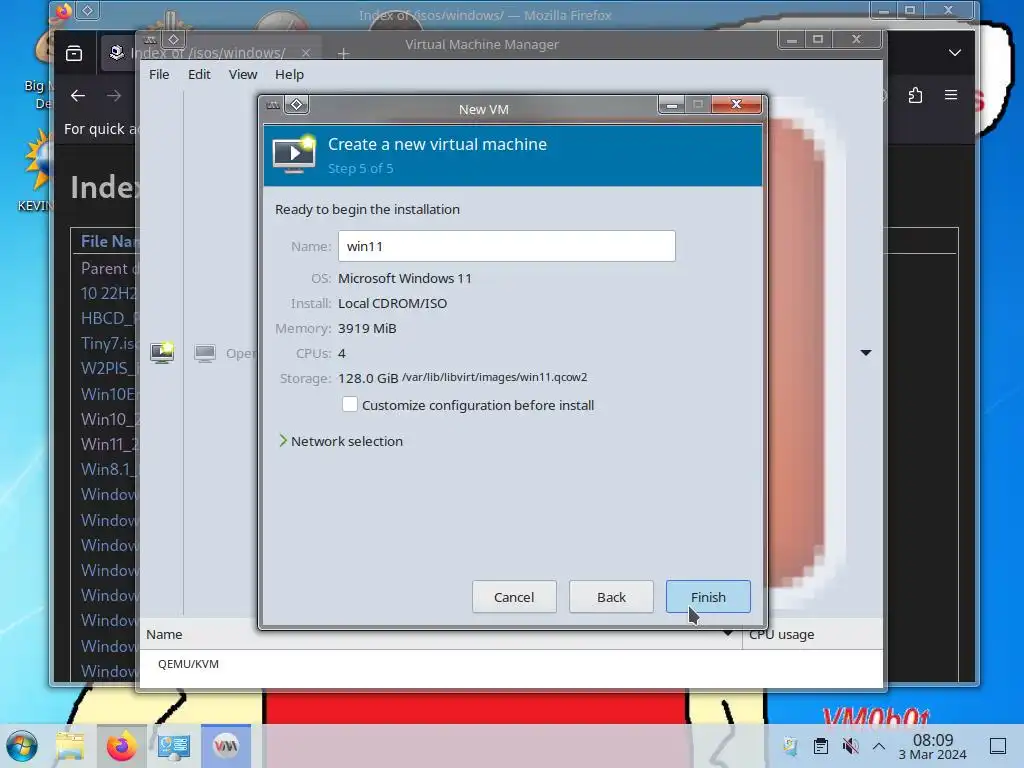Open the File menu in Virtual Machine Manager
1024x768 pixels.
click(x=159, y=74)
